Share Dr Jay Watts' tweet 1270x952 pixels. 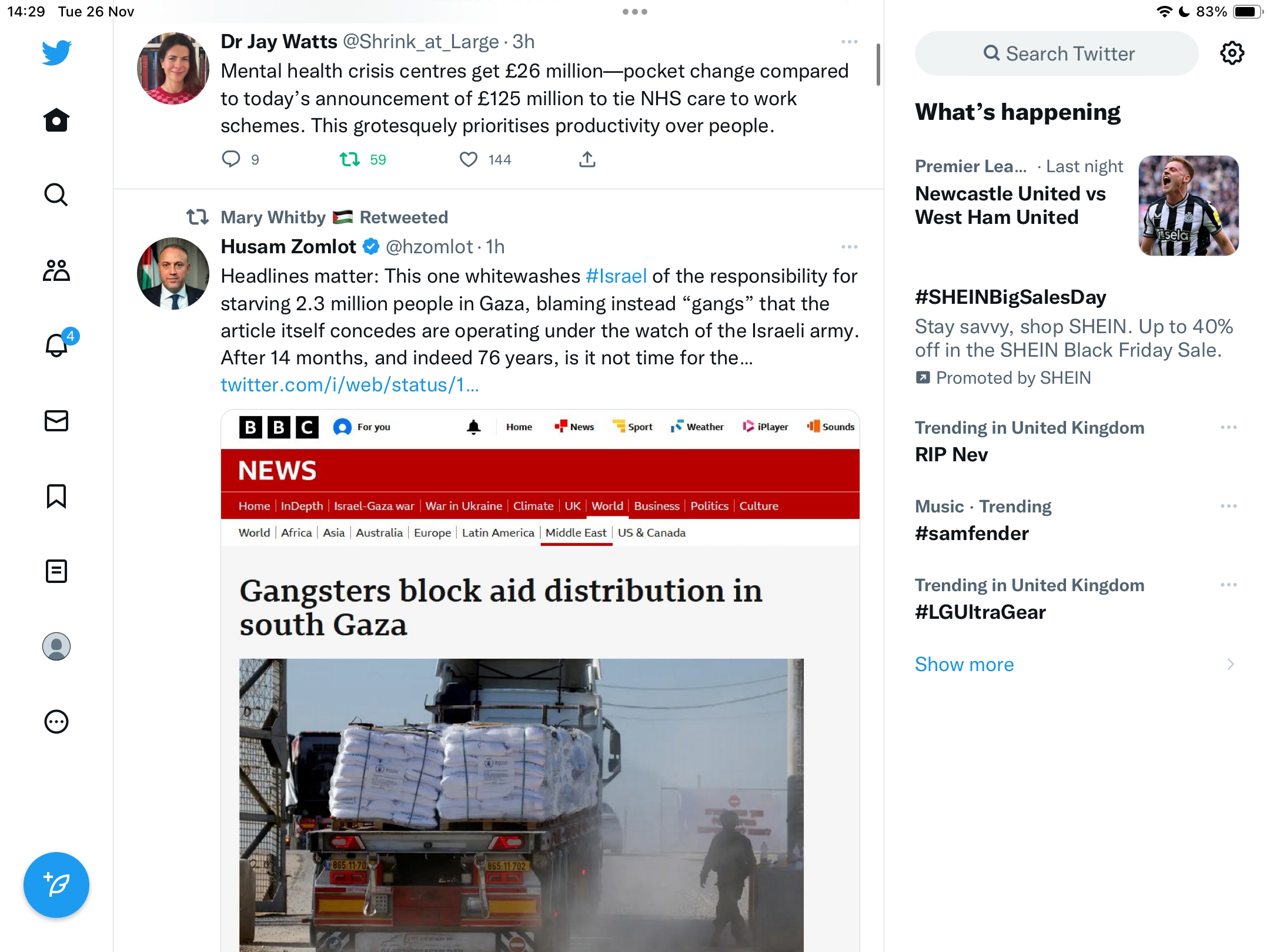tap(587, 159)
